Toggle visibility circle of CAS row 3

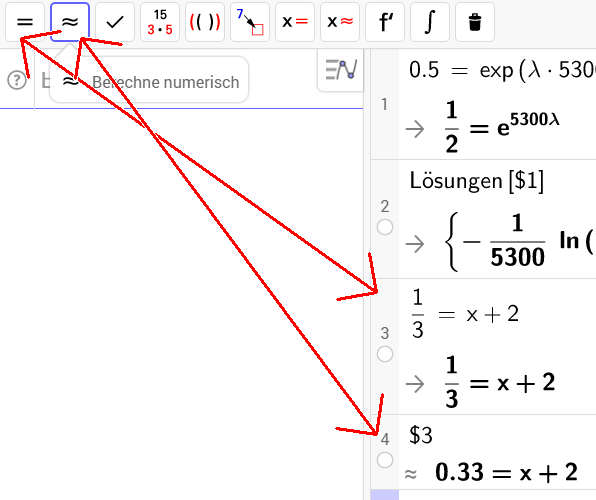tap(385, 354)
